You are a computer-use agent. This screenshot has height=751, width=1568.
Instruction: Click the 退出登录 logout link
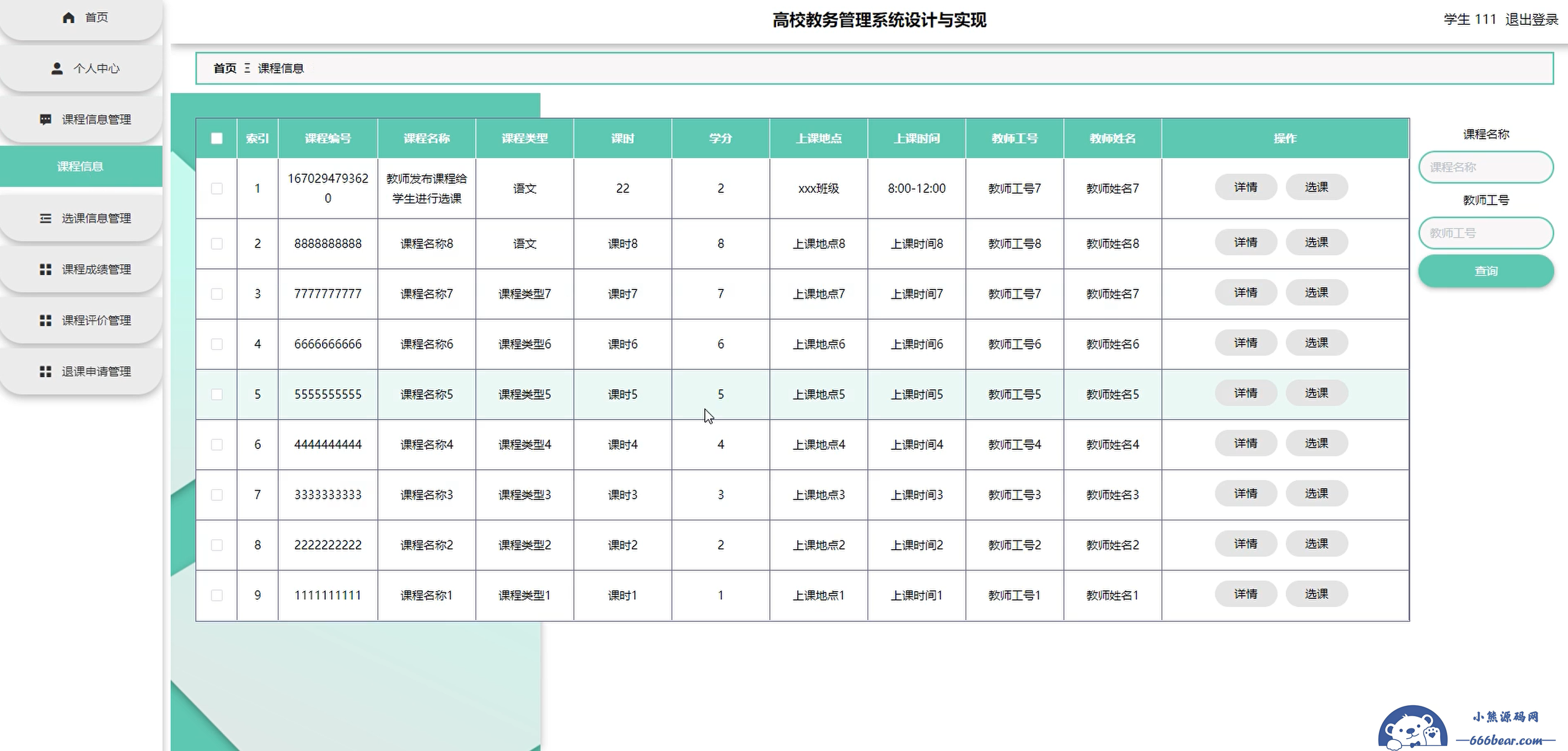[1531, 19]
